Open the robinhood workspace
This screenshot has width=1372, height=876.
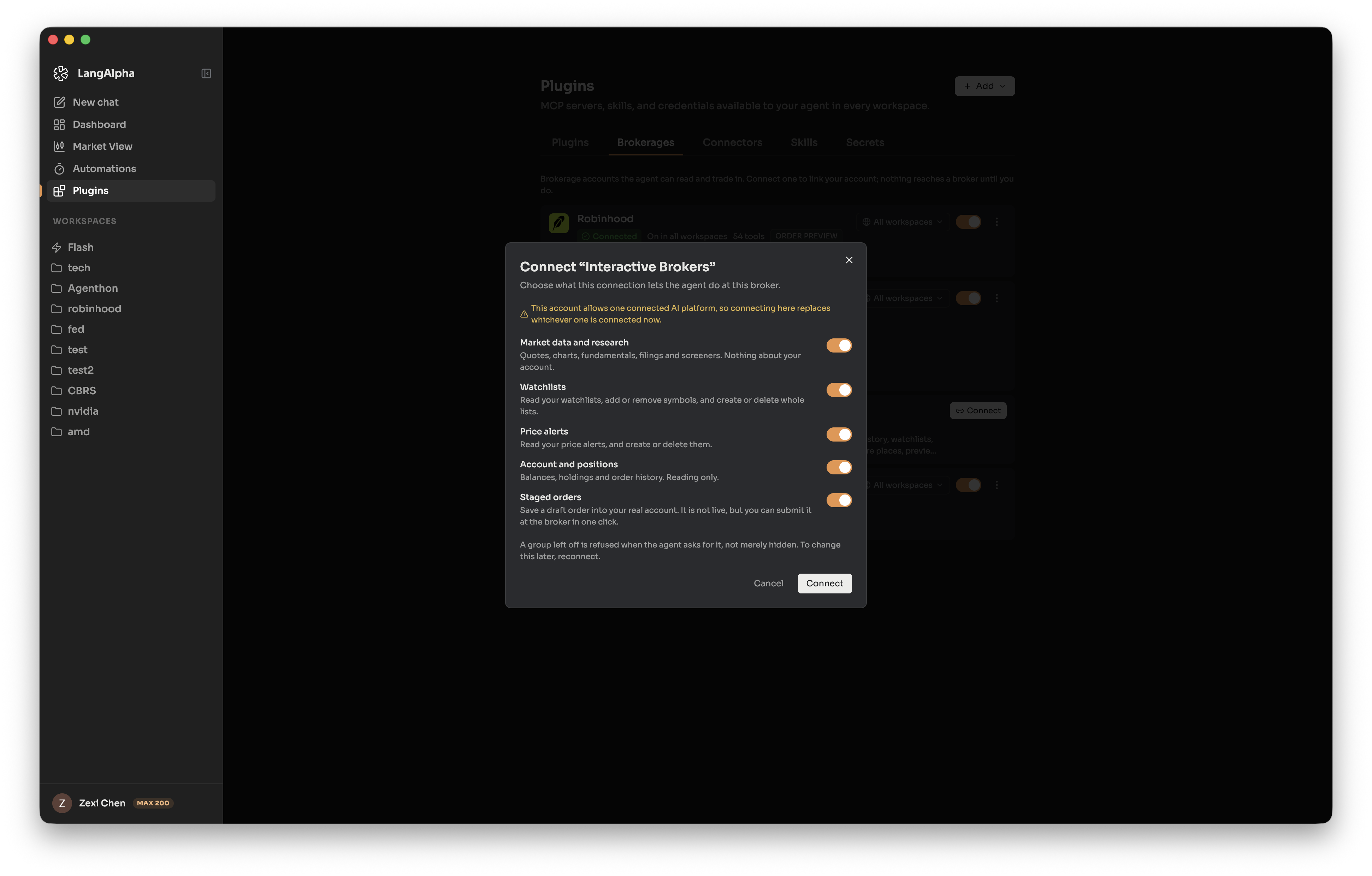(x=130, y=309)
